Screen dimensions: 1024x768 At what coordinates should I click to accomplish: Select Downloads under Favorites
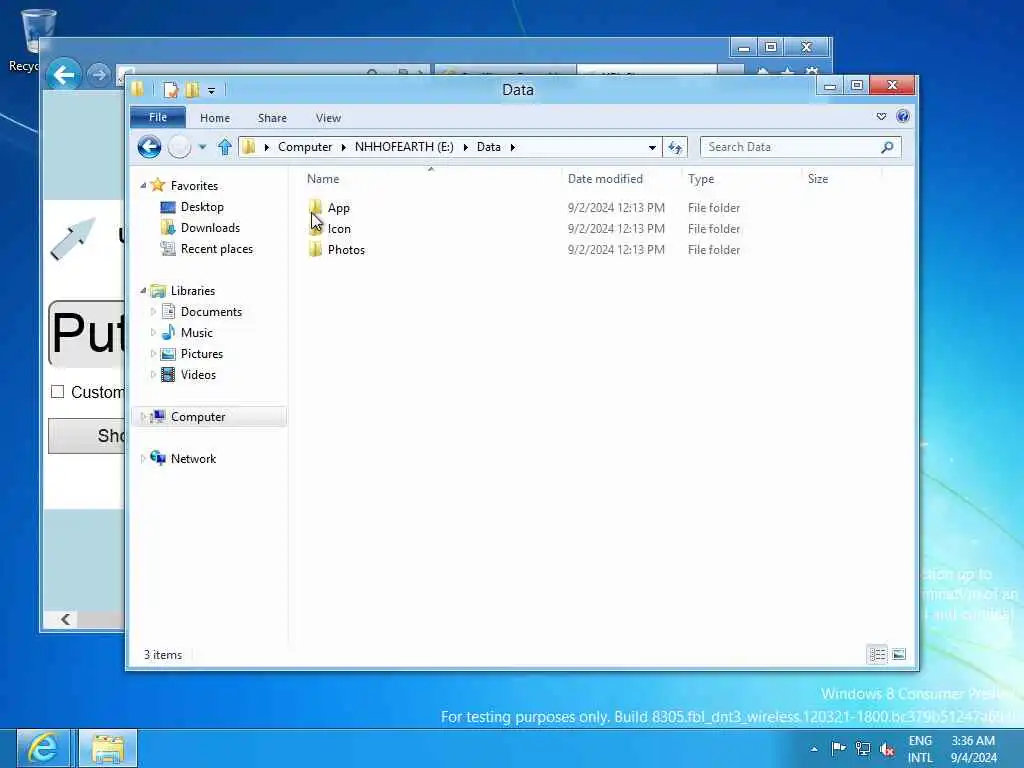[x=210, y=228]
